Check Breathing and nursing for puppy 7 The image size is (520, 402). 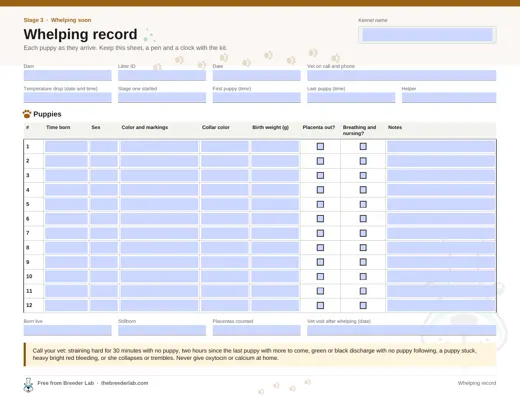point(363,233)
